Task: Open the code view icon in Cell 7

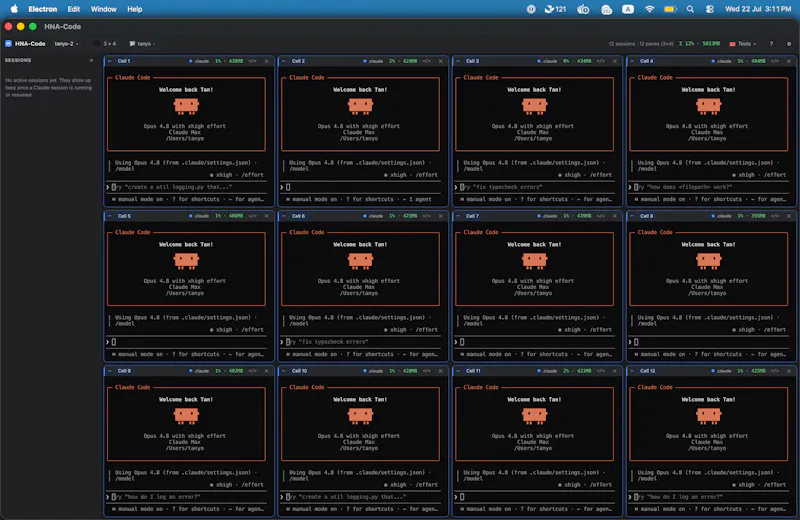Action: tap(601, 216)
